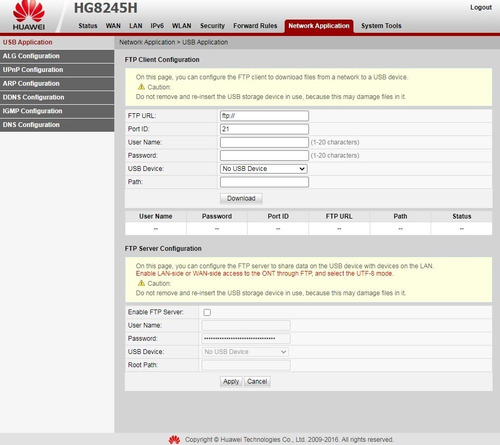The width and height of the screenshot is (500, 445).
Task: Click the Download button
Action: click(x=241, y=198)
